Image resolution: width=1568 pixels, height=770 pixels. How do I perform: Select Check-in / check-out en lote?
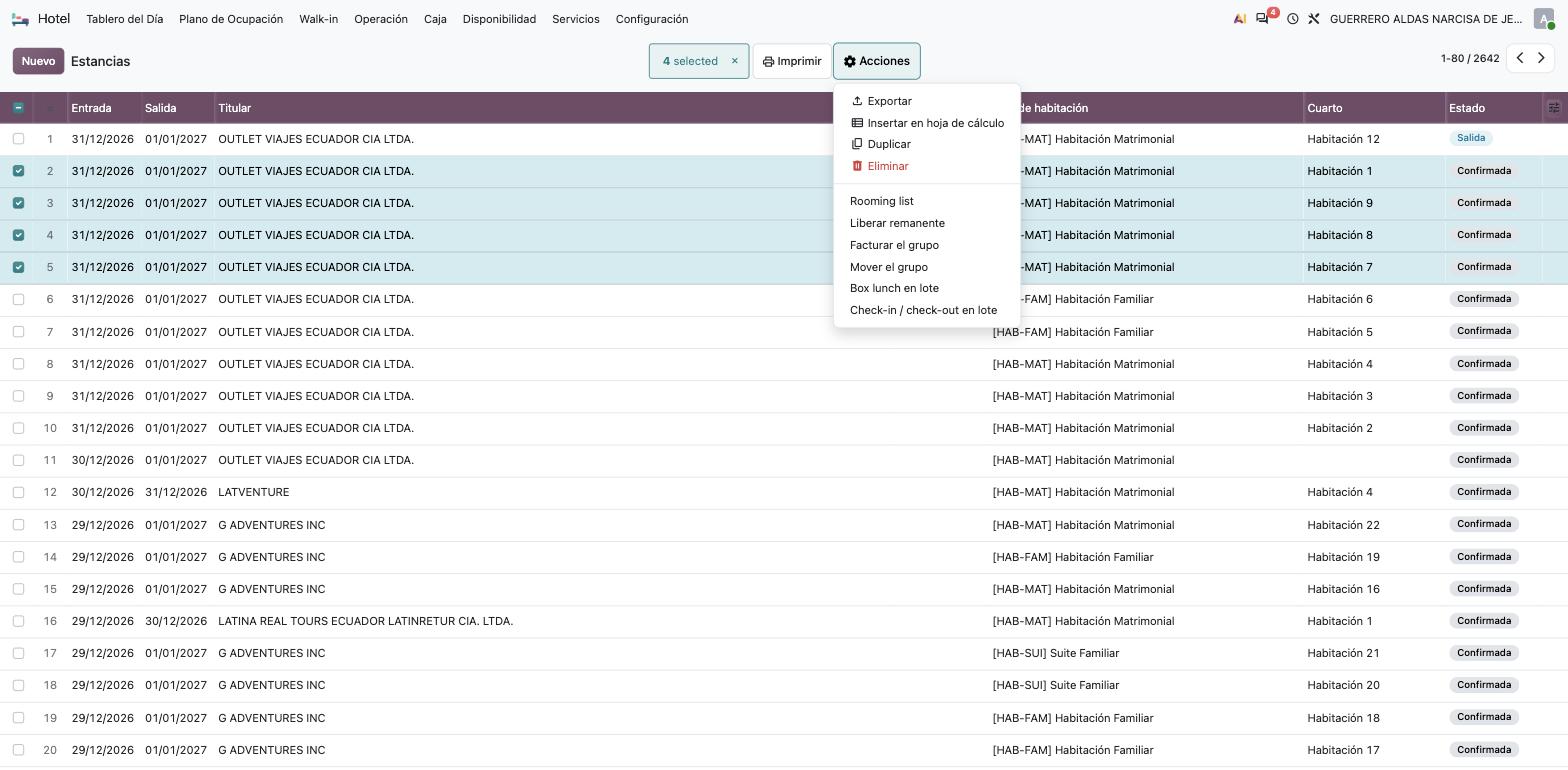point(923,310)
